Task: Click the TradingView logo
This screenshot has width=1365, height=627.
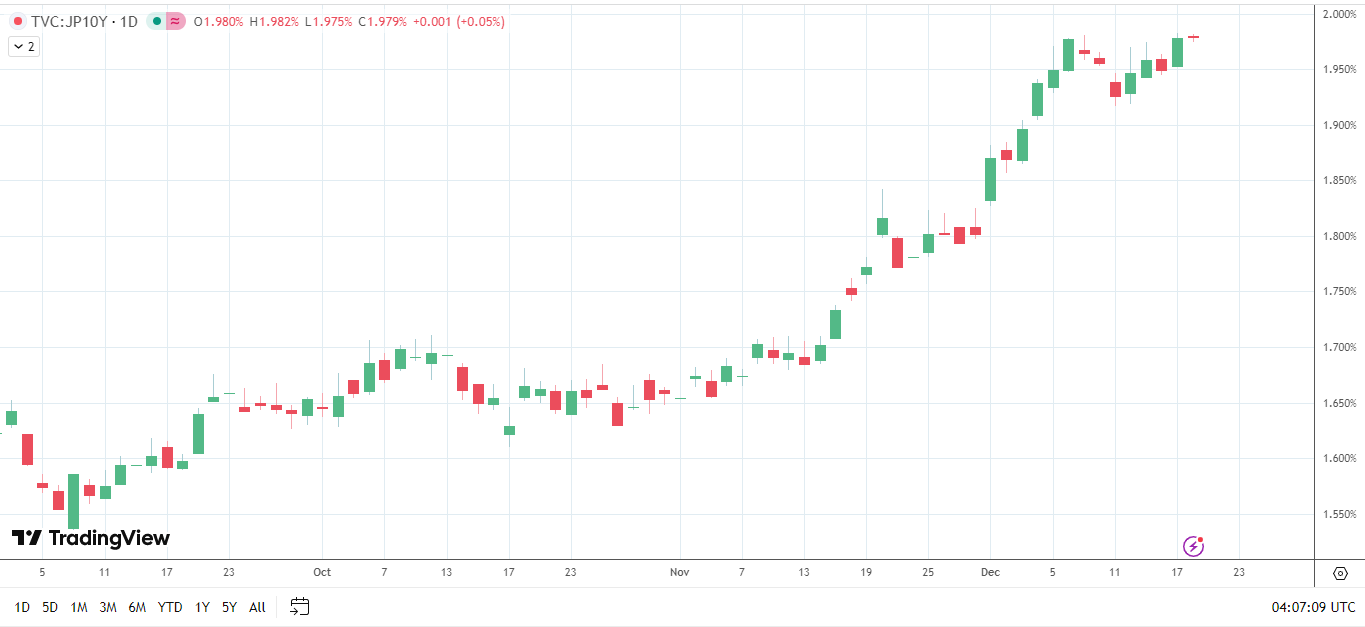Action: (90, 538)
